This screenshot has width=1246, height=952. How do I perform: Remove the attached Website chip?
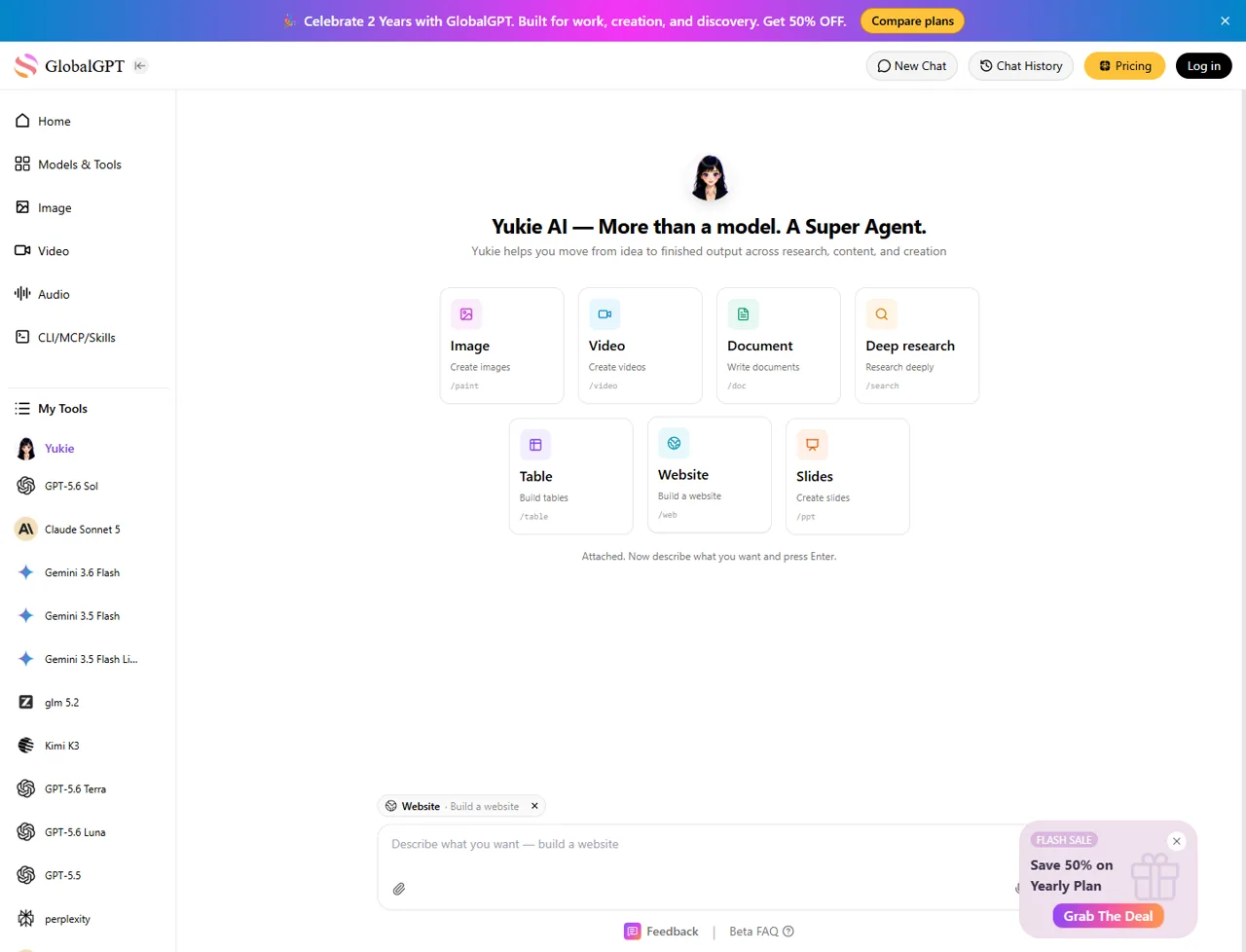tap(534, 806)
